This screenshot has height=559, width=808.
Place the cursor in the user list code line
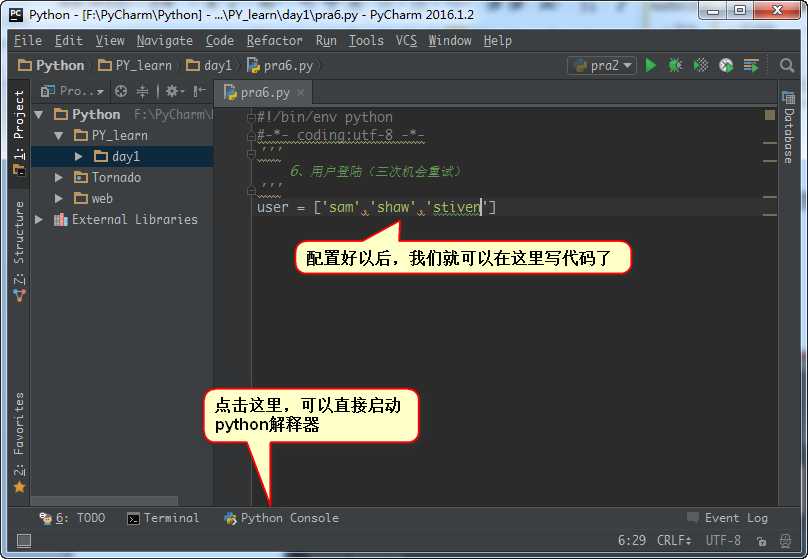click(376, 208)
